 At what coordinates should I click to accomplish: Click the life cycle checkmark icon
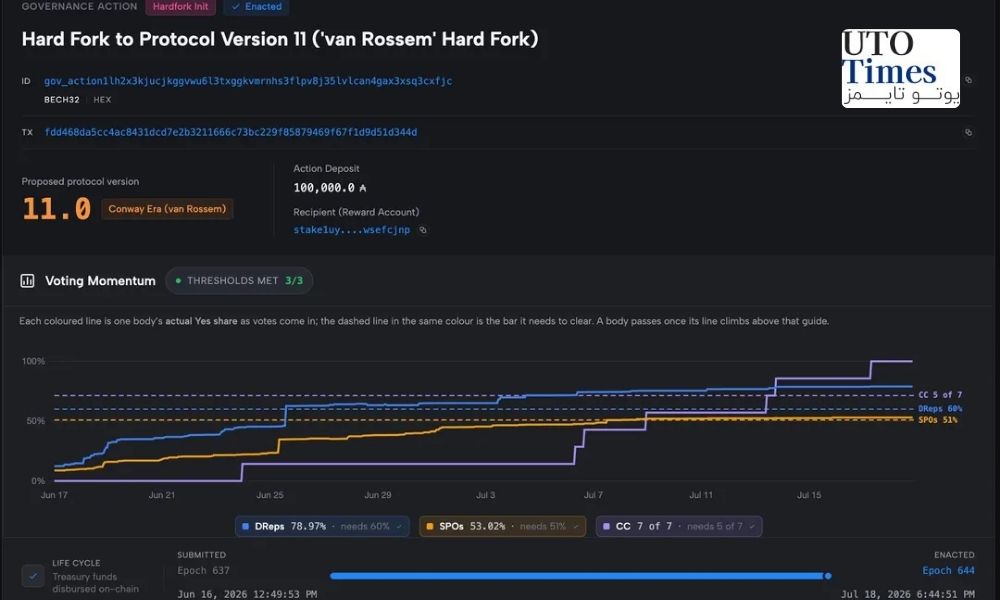(33, 576)
